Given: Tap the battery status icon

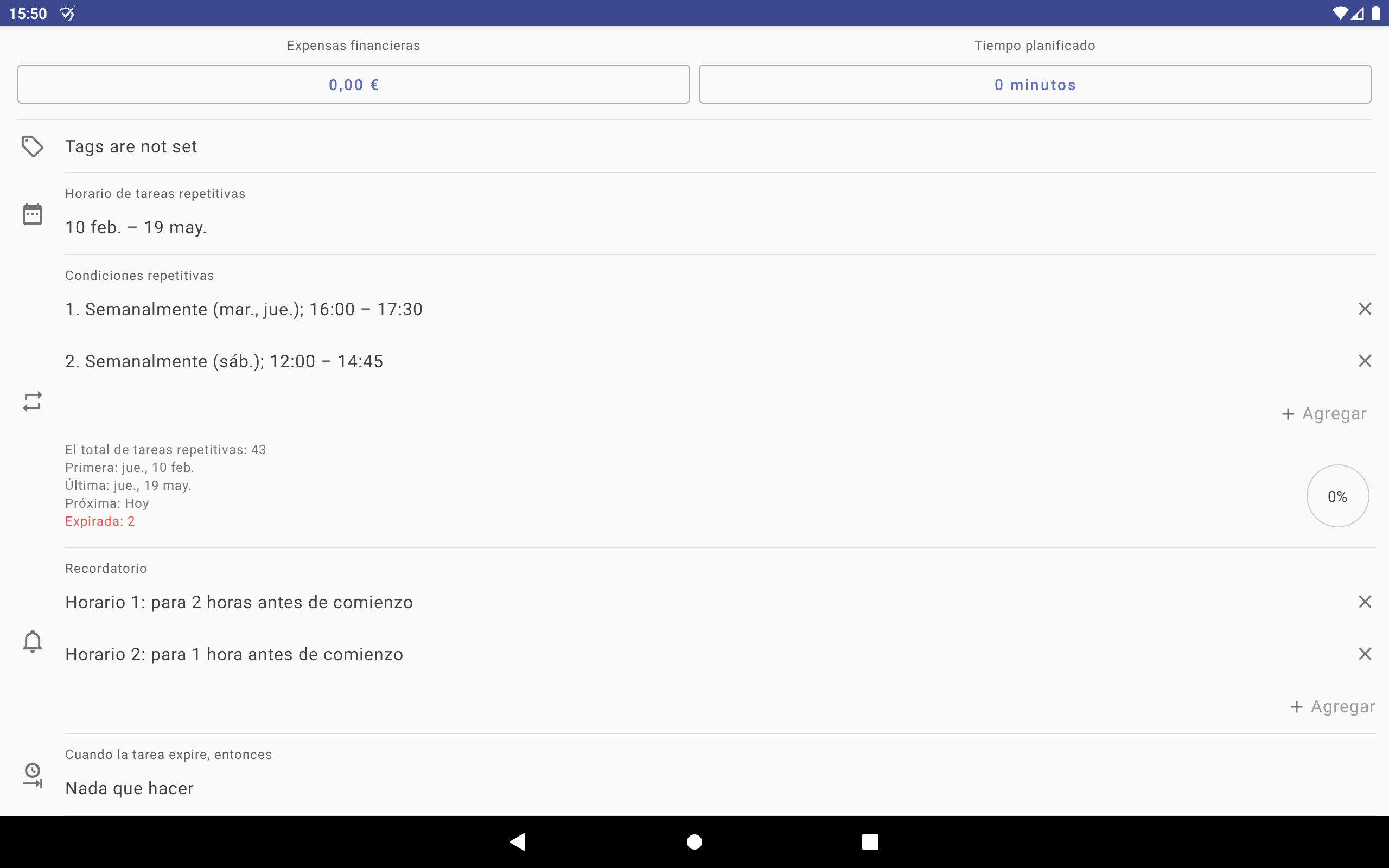Looking at the screenshot, I should [1376, 13].
